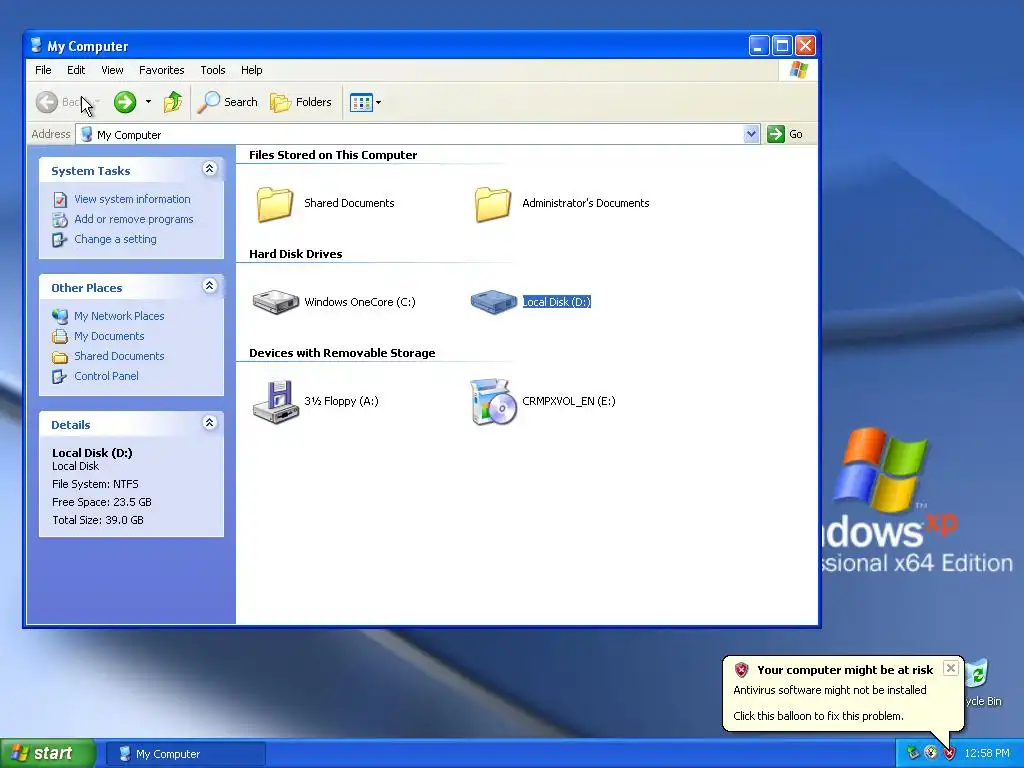Open My Network Places link
The width and height of the screenshot is (1024, 768).
click(x=119, y=316)
